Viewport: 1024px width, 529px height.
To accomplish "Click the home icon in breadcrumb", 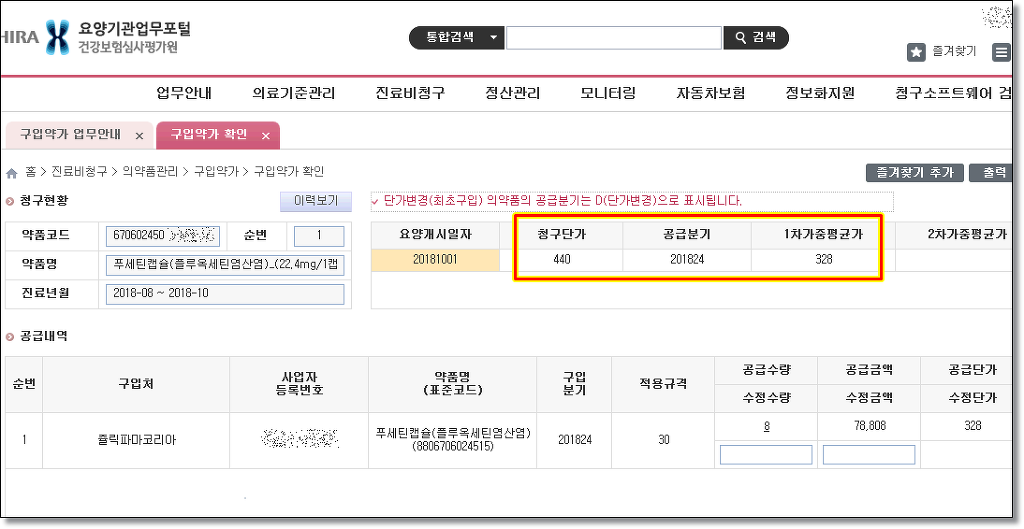I will (x=12, y=172).
